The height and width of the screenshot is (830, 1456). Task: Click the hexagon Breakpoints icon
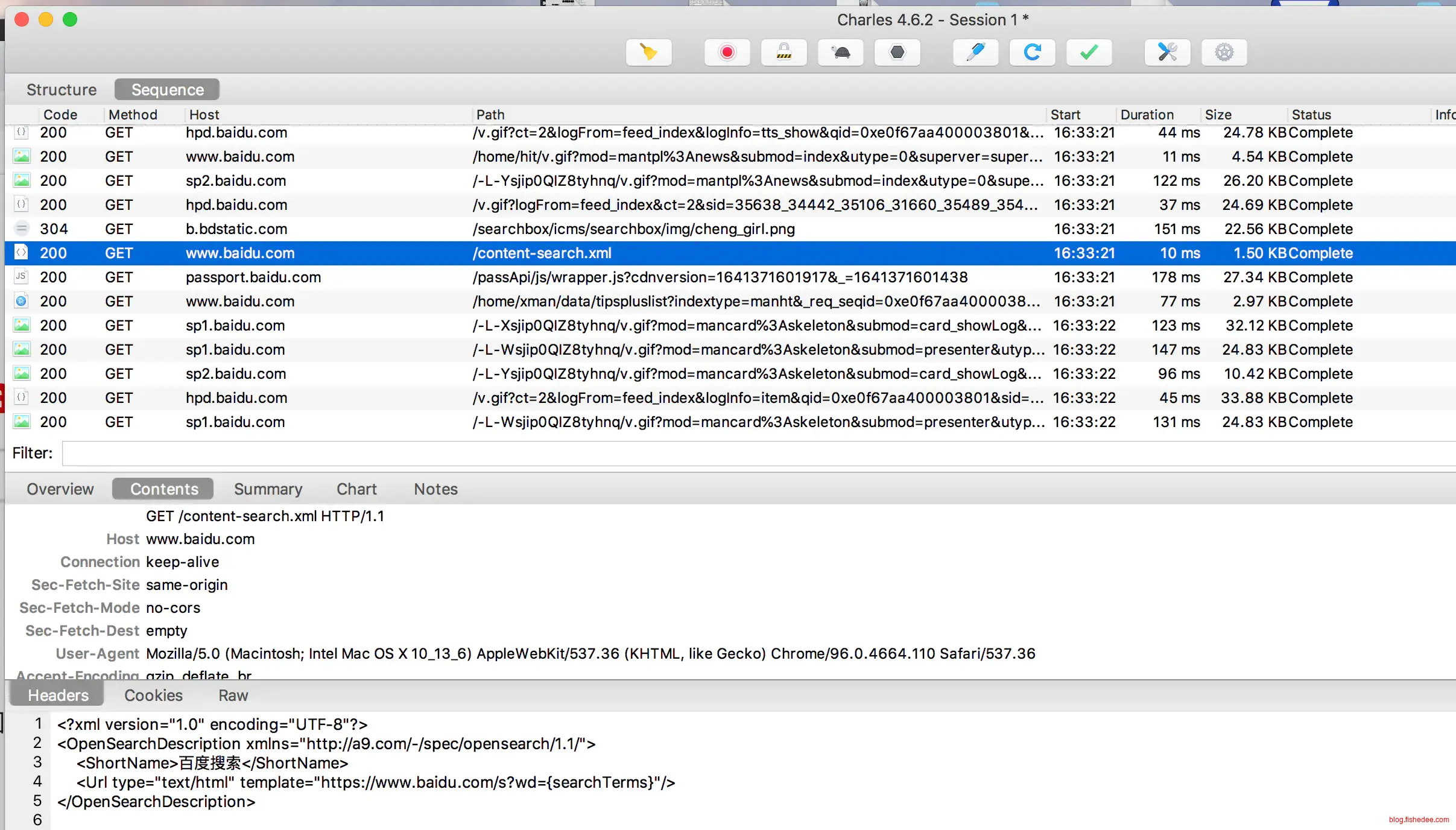897,52
